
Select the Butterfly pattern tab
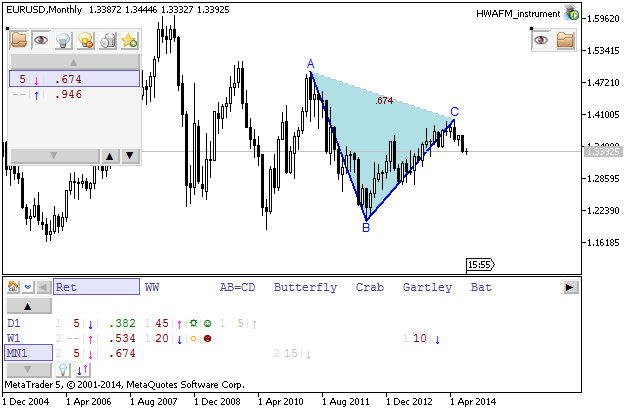[305, 287]
